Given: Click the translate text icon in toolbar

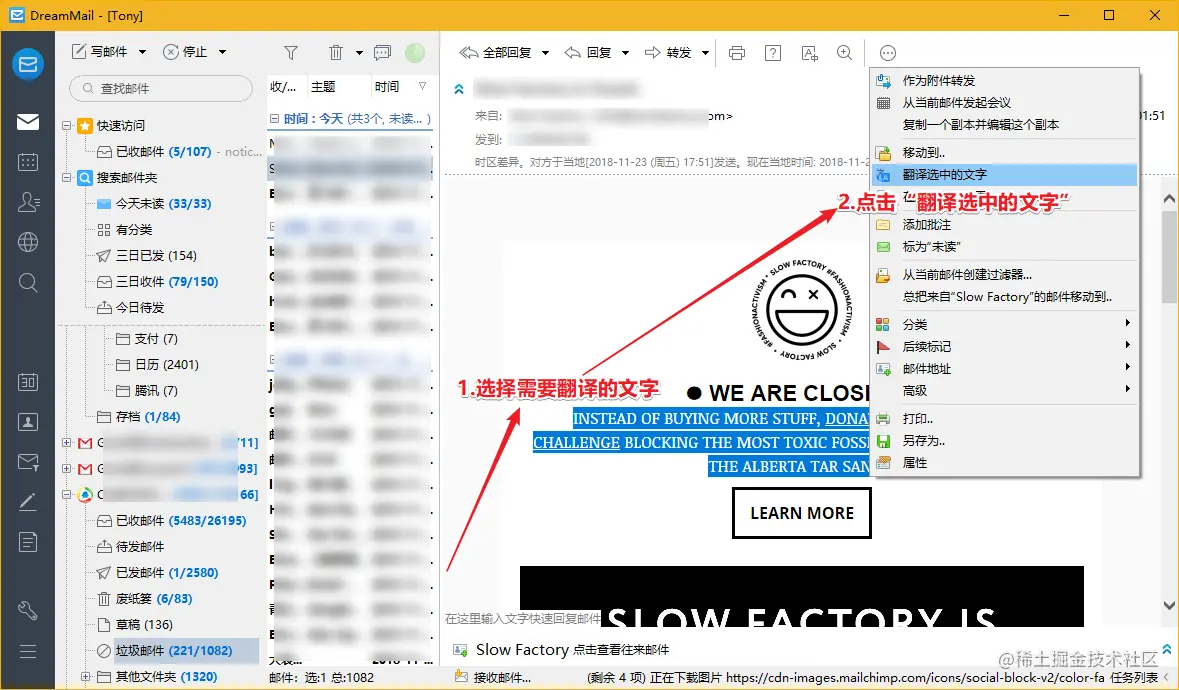Looking at the screenshot, I should coord(809,53).
